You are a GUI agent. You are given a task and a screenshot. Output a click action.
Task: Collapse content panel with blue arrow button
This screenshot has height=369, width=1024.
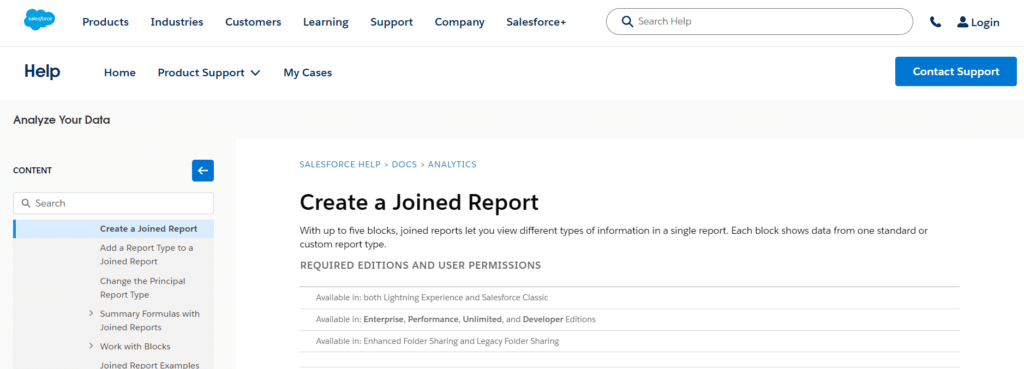202,170
